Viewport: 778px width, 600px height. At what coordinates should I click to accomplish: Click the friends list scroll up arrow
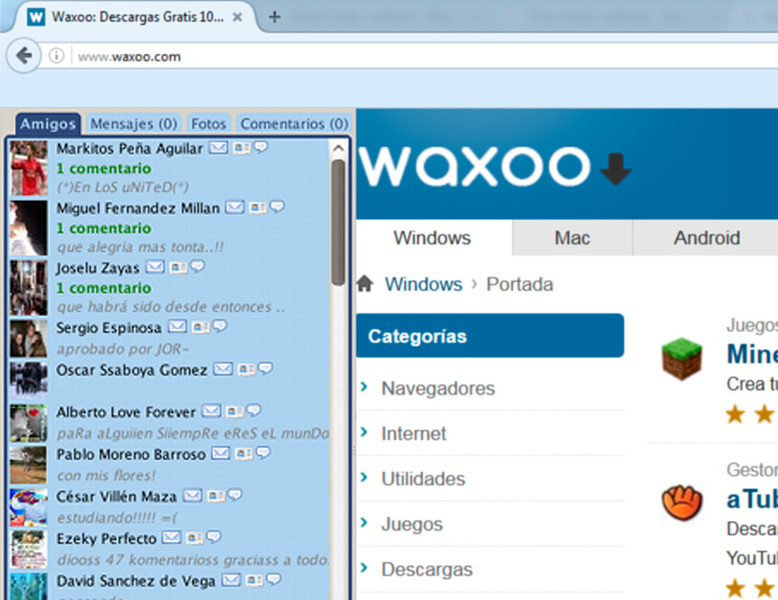[338, 148]
